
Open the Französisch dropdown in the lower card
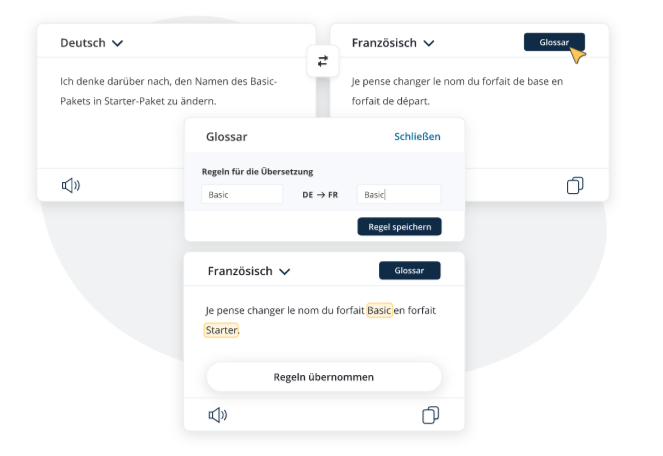(x=249, y=271)
